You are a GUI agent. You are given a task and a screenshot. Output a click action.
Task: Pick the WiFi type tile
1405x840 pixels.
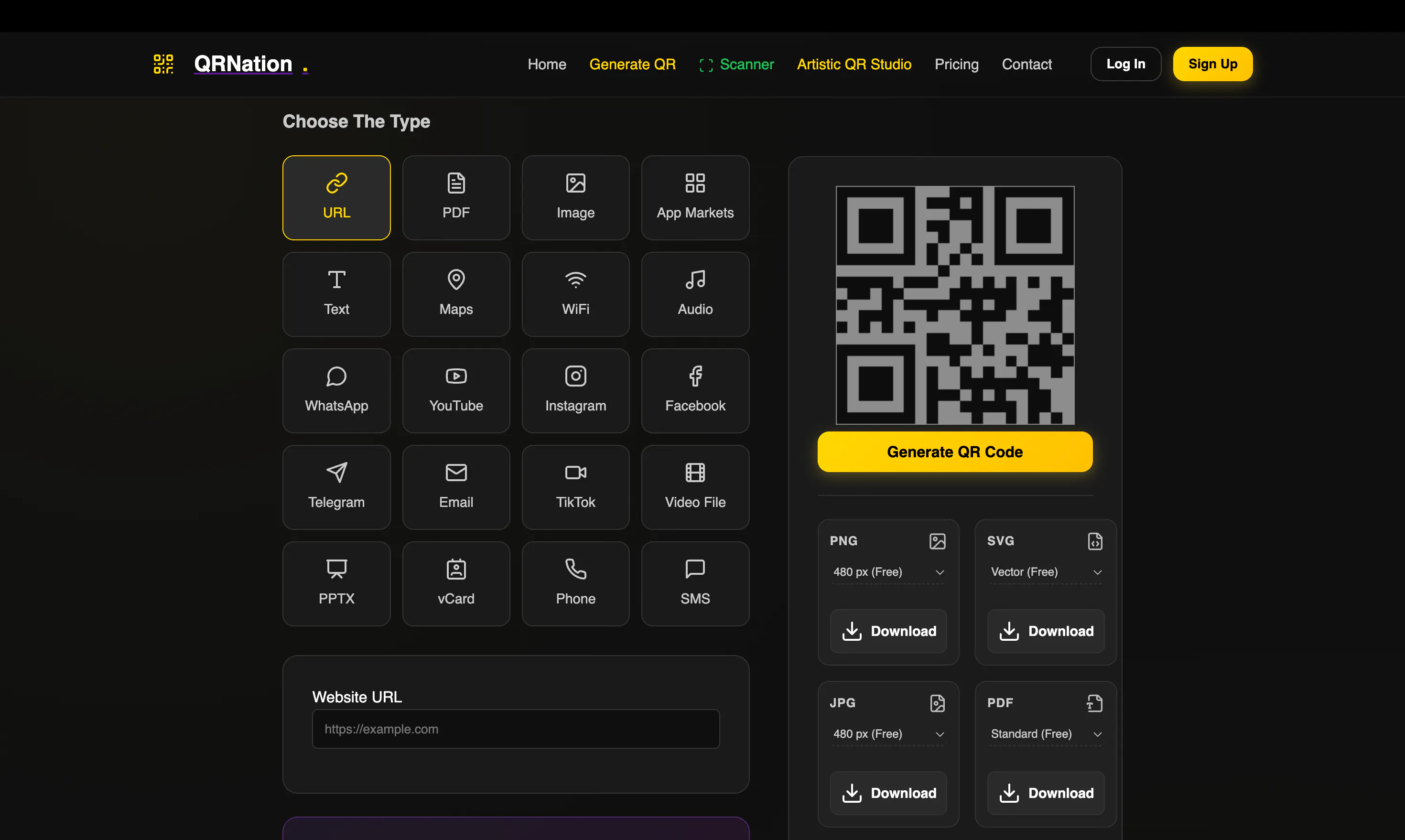[575, 294]
